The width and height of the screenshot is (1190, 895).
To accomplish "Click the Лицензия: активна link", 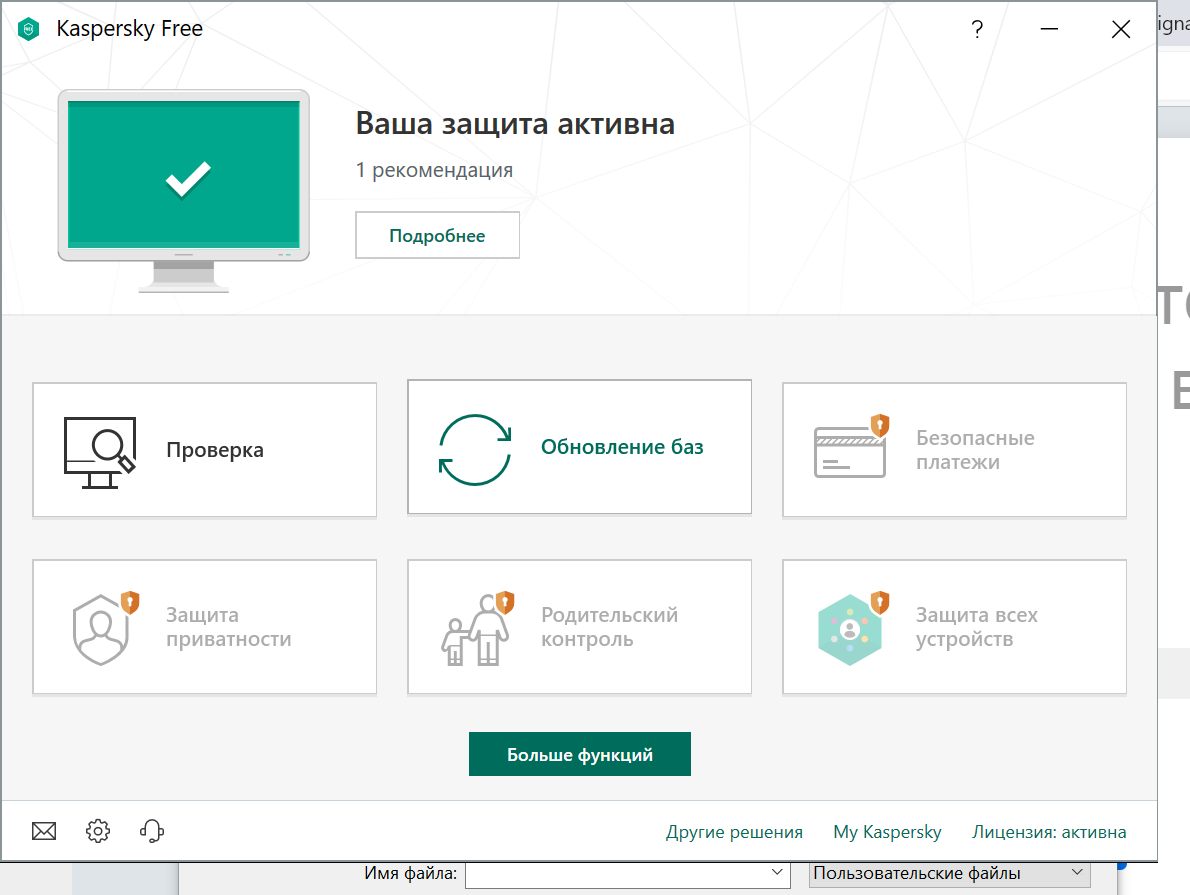I will (1049, 832).
